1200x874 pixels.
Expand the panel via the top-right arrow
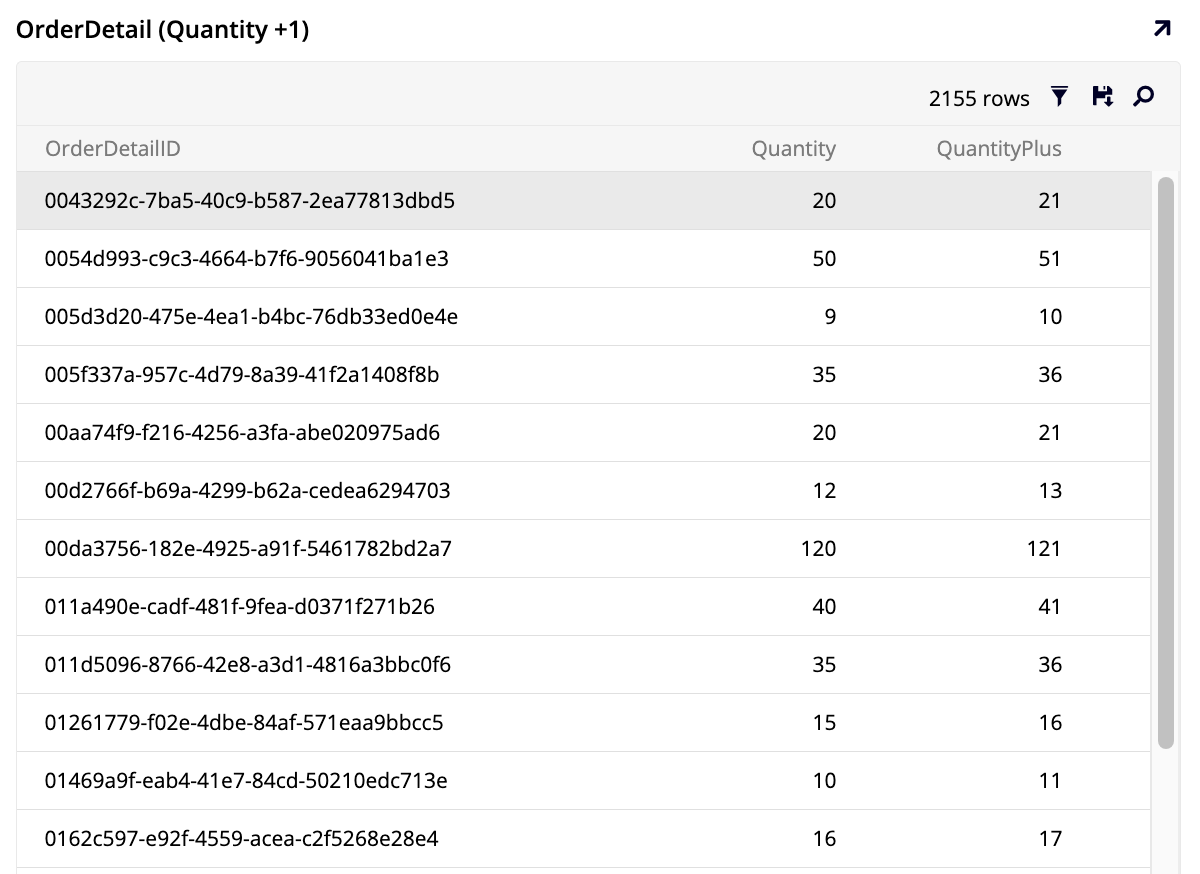[1161, 29]
